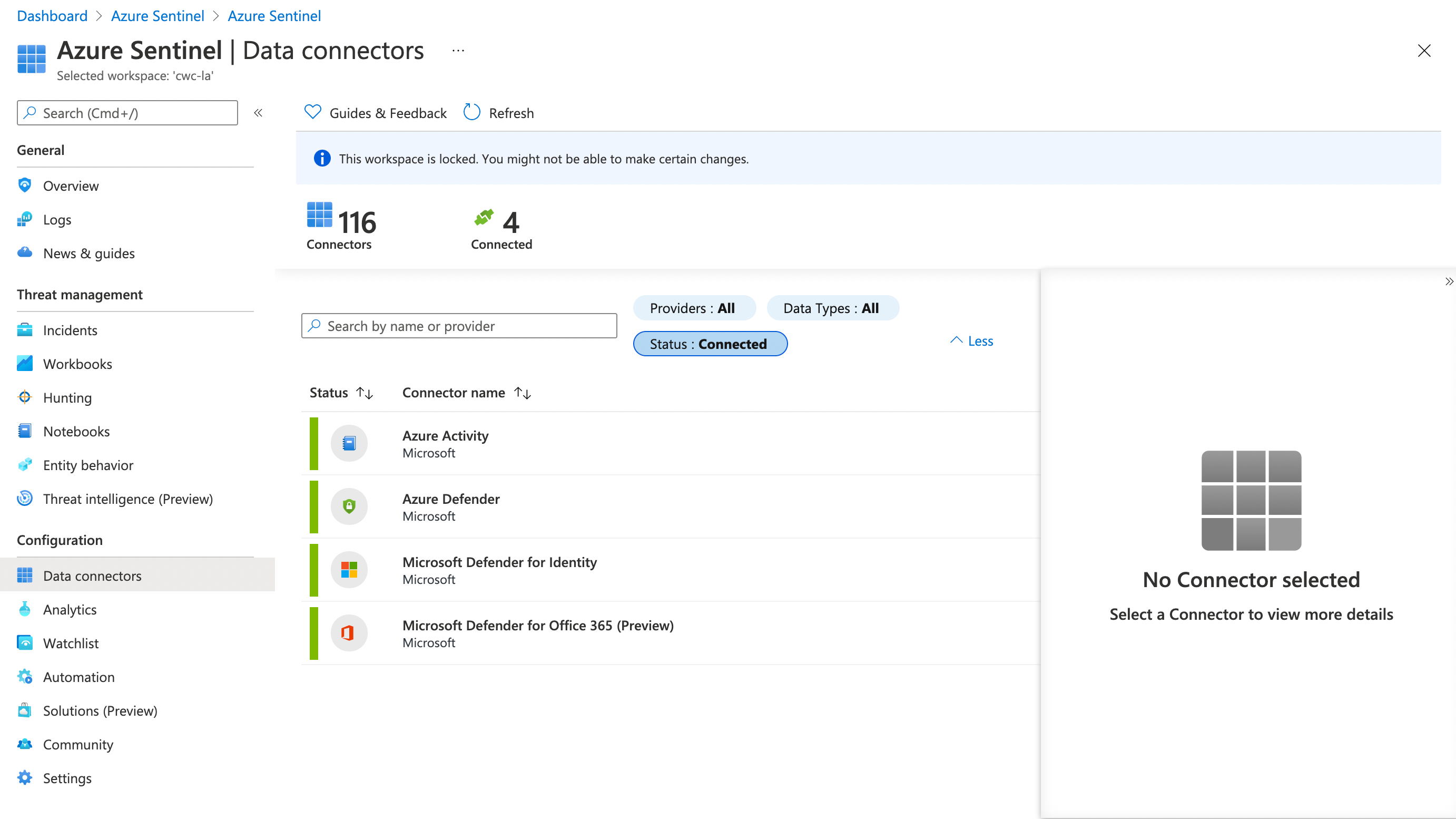Image resolution: width=1456 pixels, height=819 pixels.
Task: Click first Azure Sentinel breadcrumb link
Action: point(157,15)
